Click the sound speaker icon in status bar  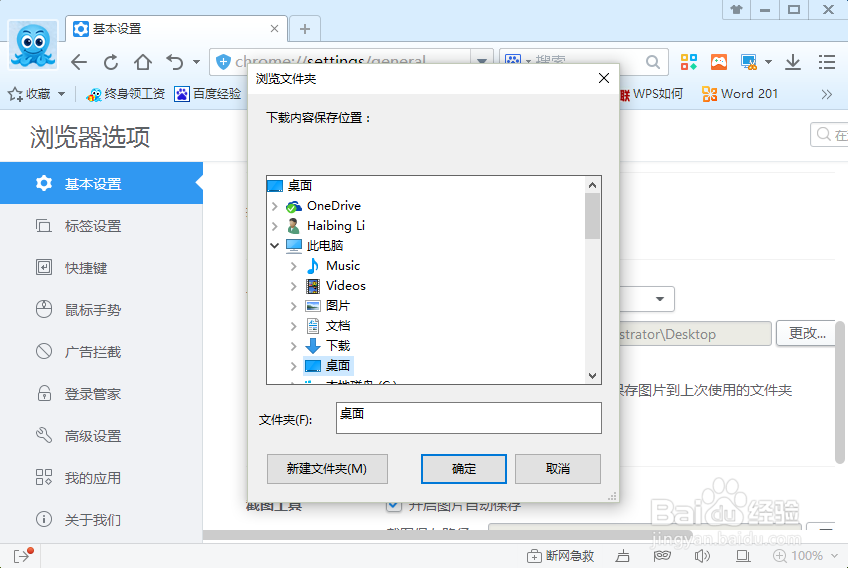coord(702,556)
